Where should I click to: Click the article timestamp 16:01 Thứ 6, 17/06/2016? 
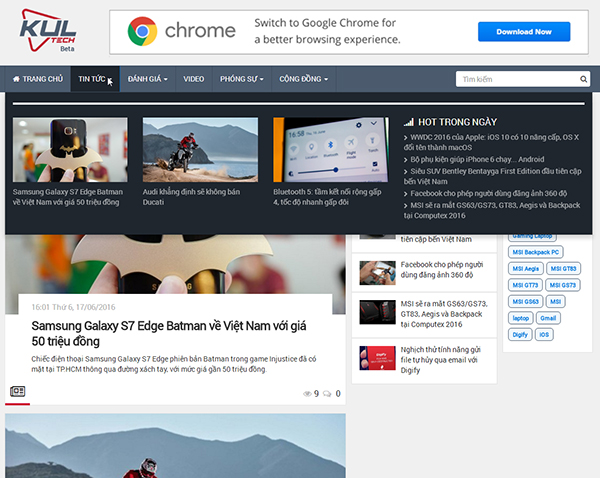[x=73, y=307]
